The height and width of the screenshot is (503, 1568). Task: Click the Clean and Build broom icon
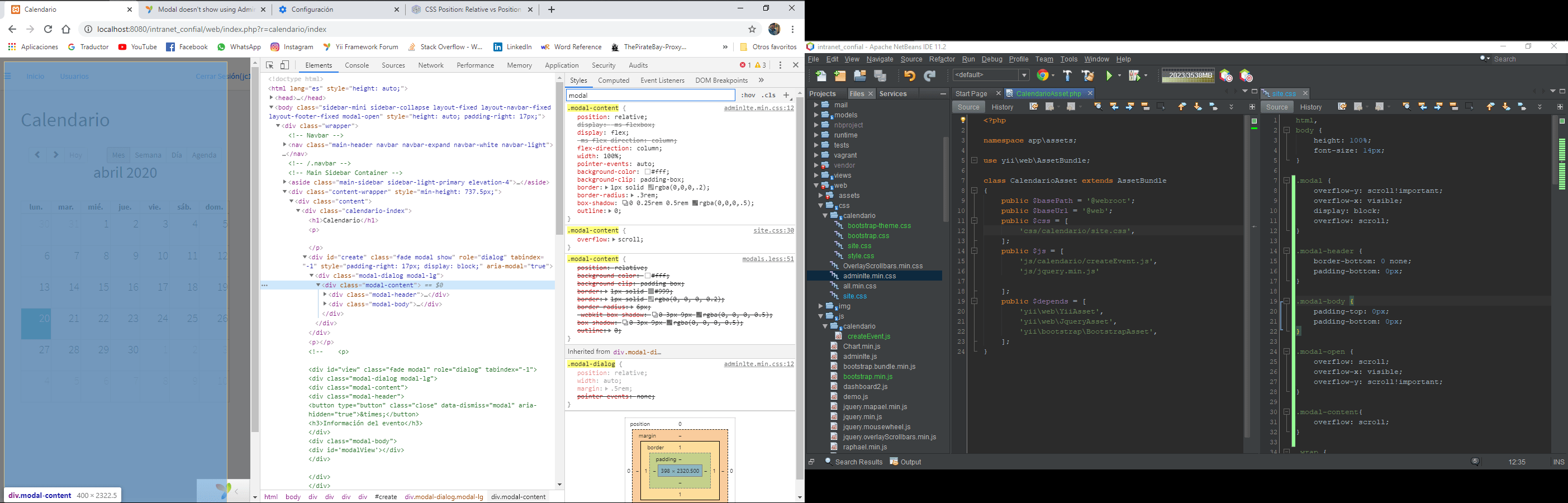click(x=1088, y=75)
